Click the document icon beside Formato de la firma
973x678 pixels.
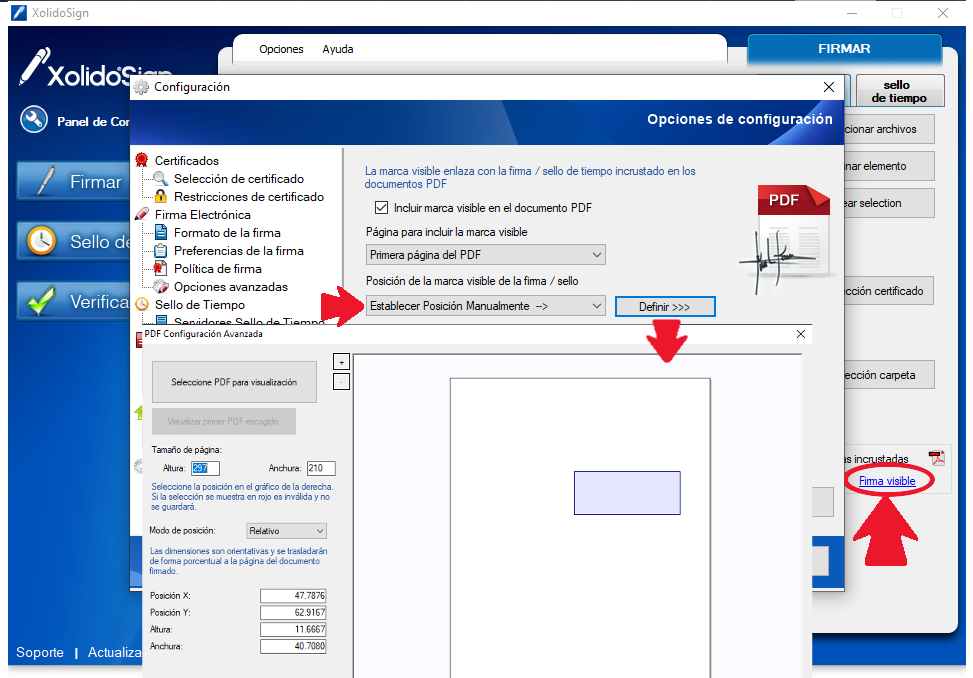[x=160, y=233]
